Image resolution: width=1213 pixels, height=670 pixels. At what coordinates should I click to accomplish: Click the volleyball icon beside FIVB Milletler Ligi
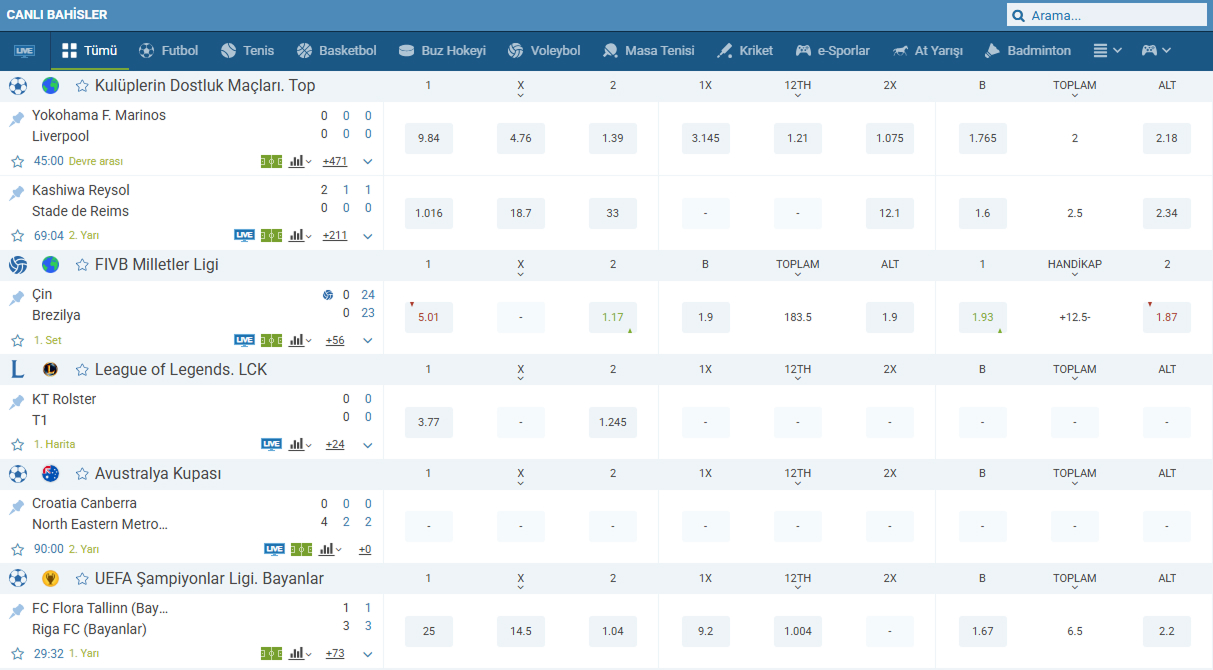point(18,265)
